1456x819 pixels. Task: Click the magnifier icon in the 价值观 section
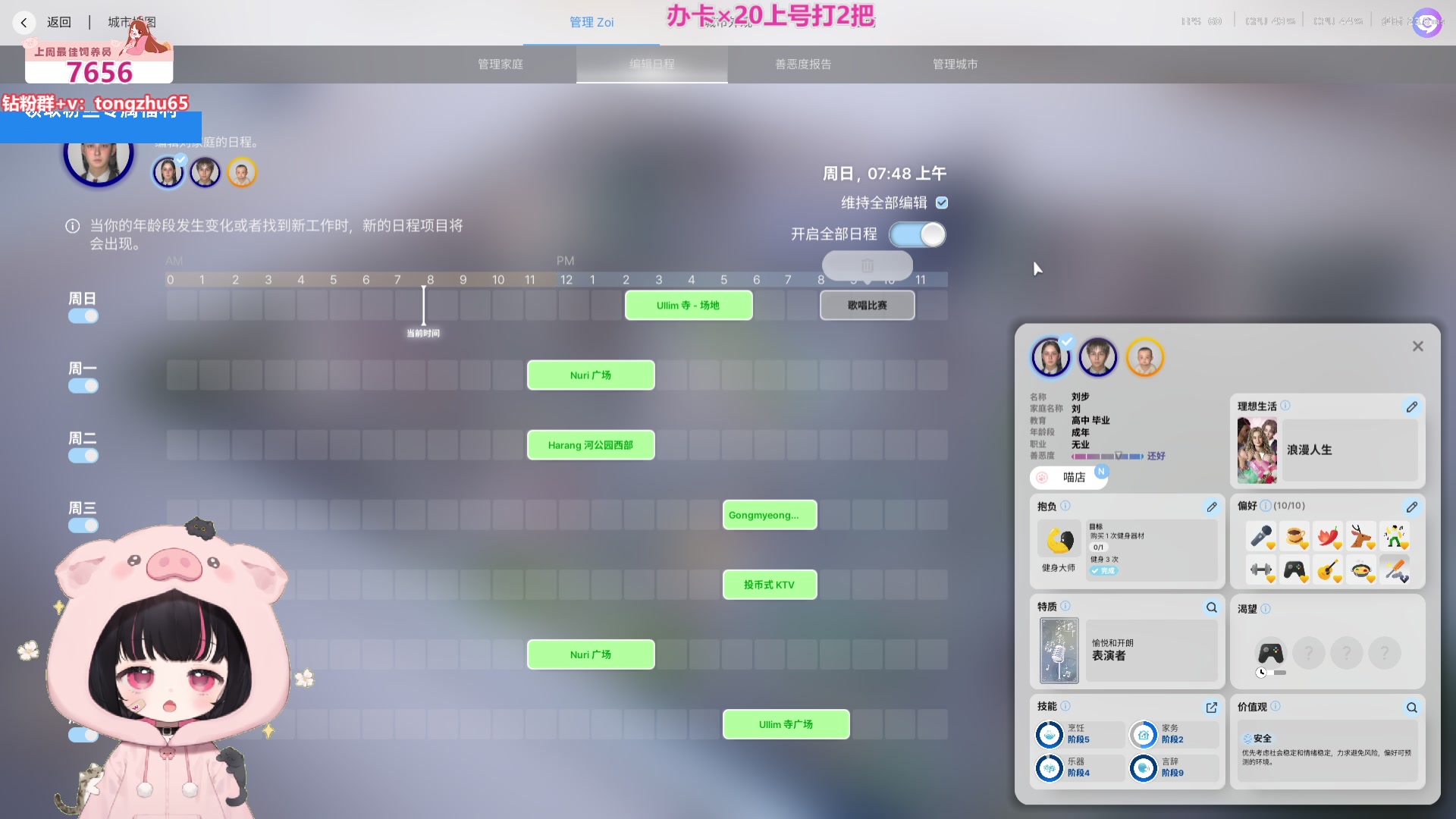coord(1411,708)
